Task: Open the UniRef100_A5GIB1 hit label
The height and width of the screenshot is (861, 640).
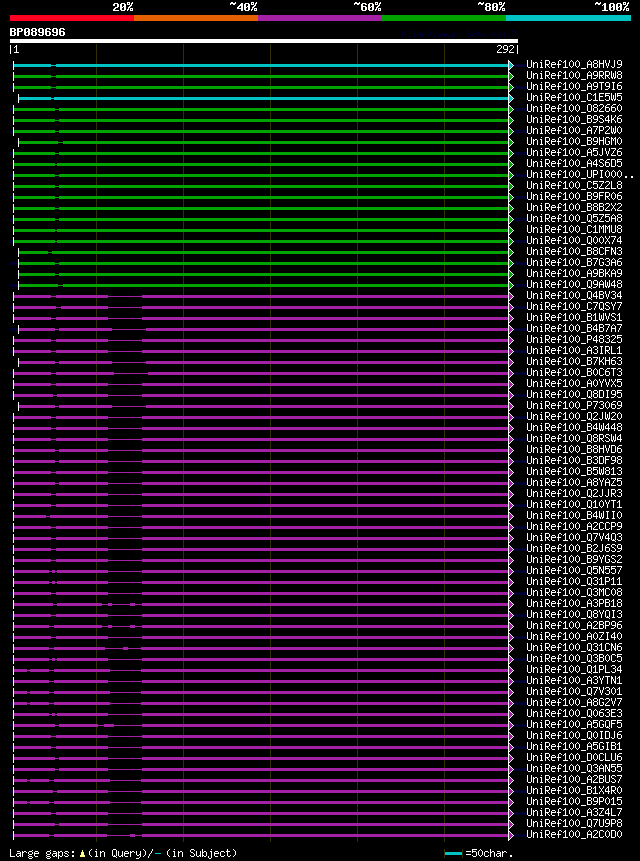Action: click(574, 746)
